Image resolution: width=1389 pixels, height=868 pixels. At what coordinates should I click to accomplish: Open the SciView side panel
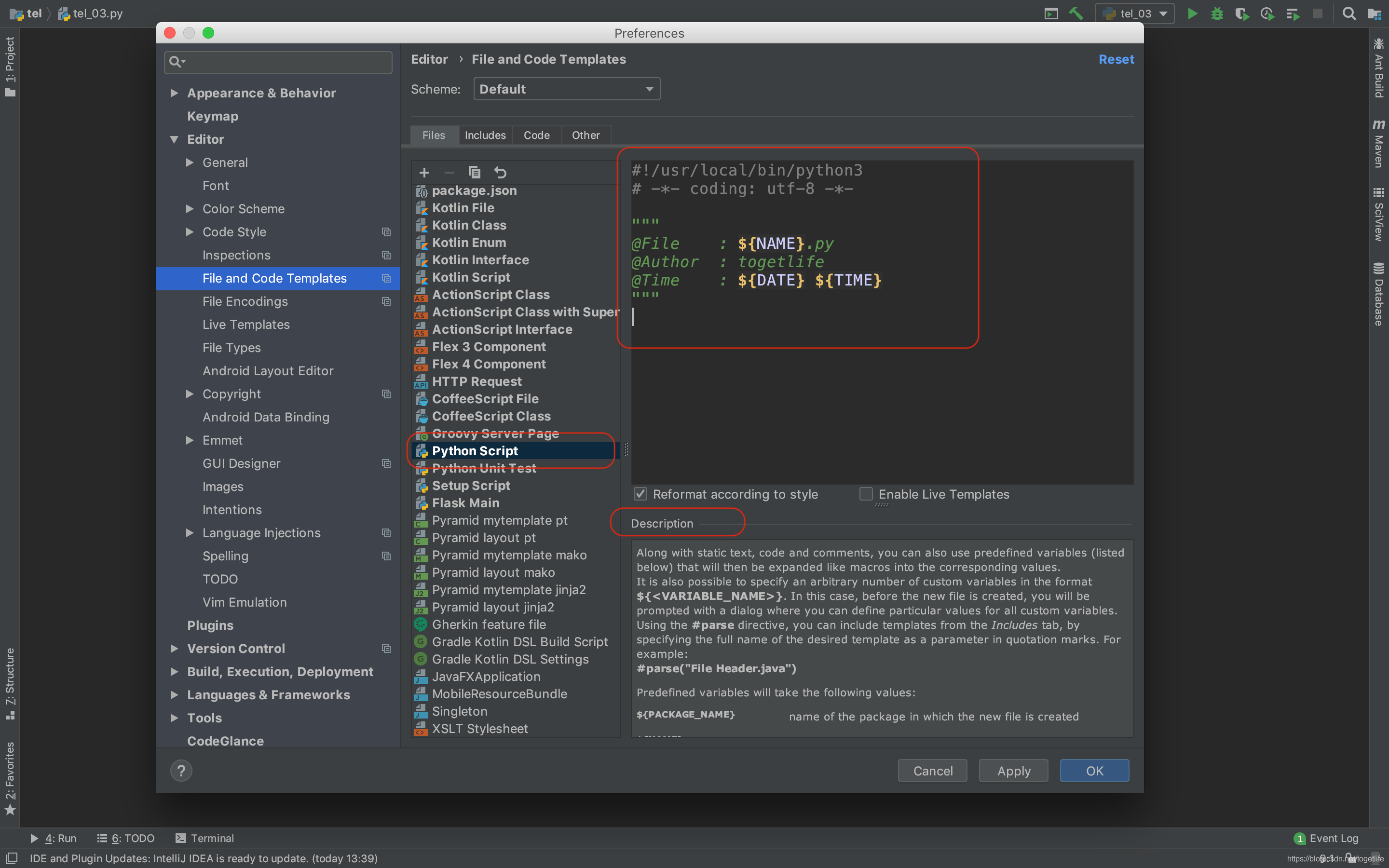coord(1379,214)
